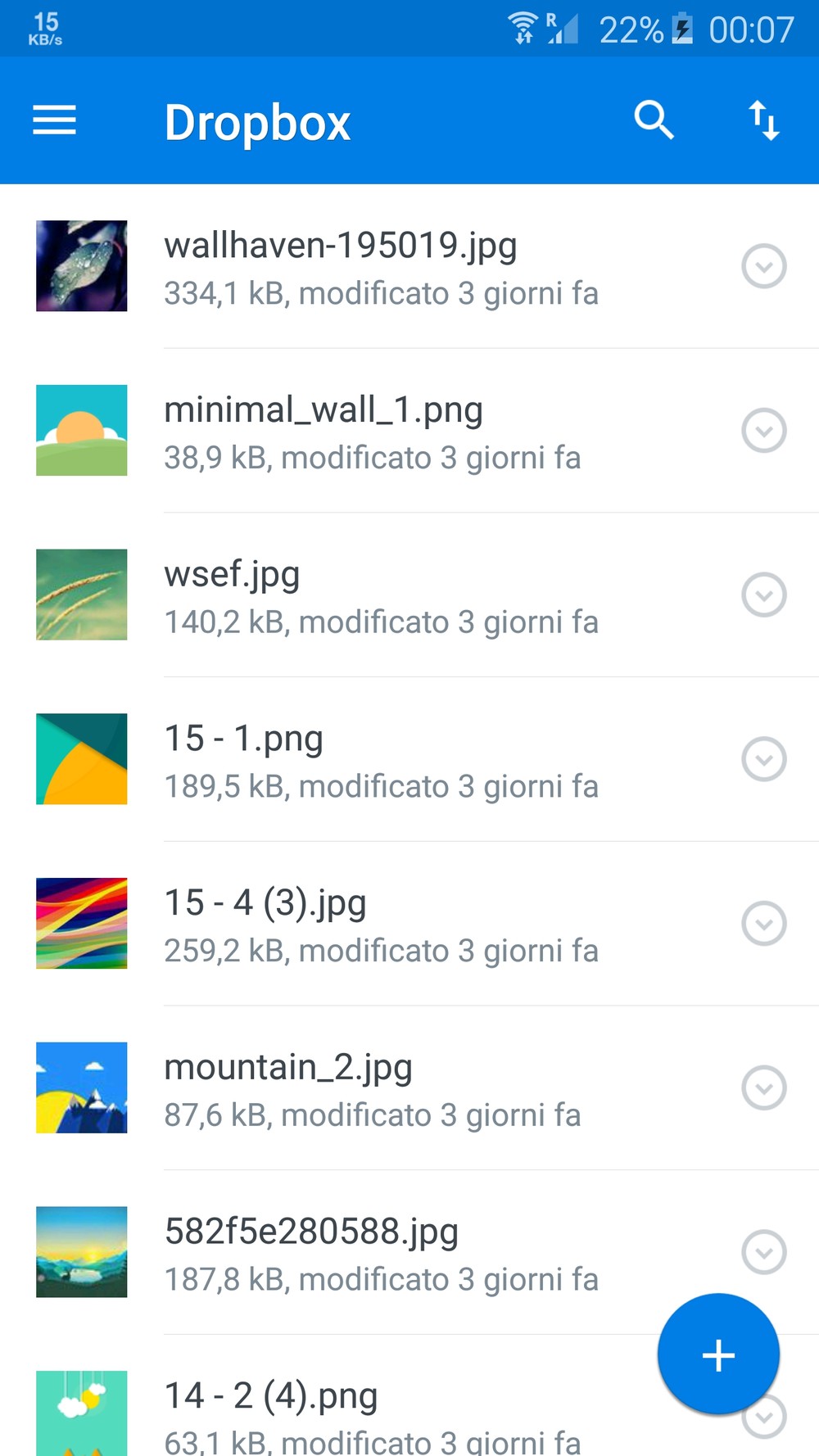The height and width of the screenshot is (1456, 819).
Task: Expand options for minimal_wall_1.png
Action: 763,430
